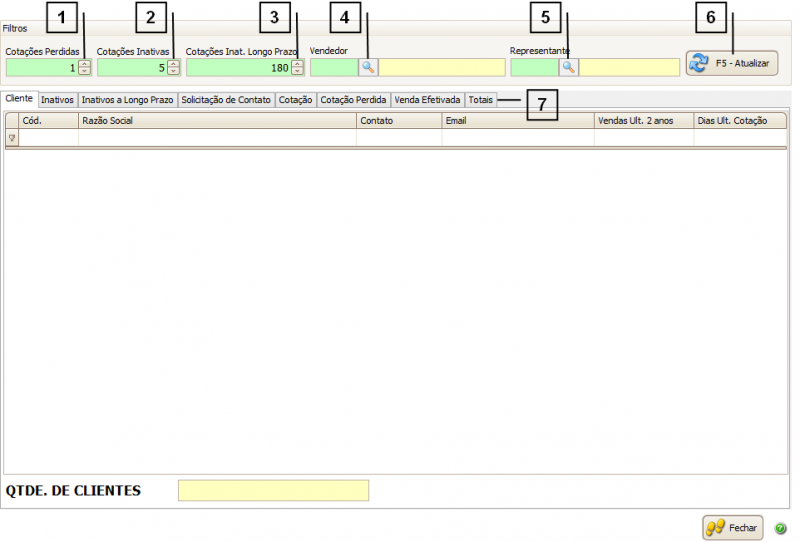800x542 pixels.
Task: Click the Representante code input field
Action: point(534,67)
